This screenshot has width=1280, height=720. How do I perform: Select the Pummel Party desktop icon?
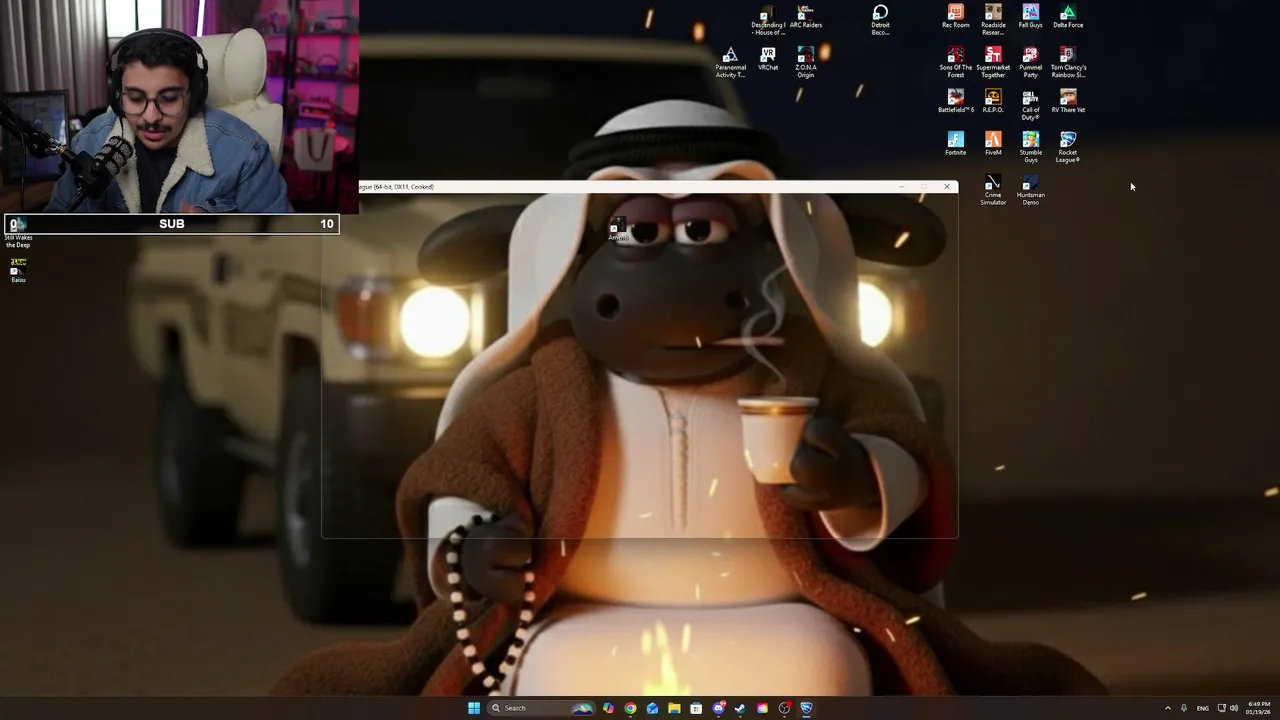[1030, 62]
